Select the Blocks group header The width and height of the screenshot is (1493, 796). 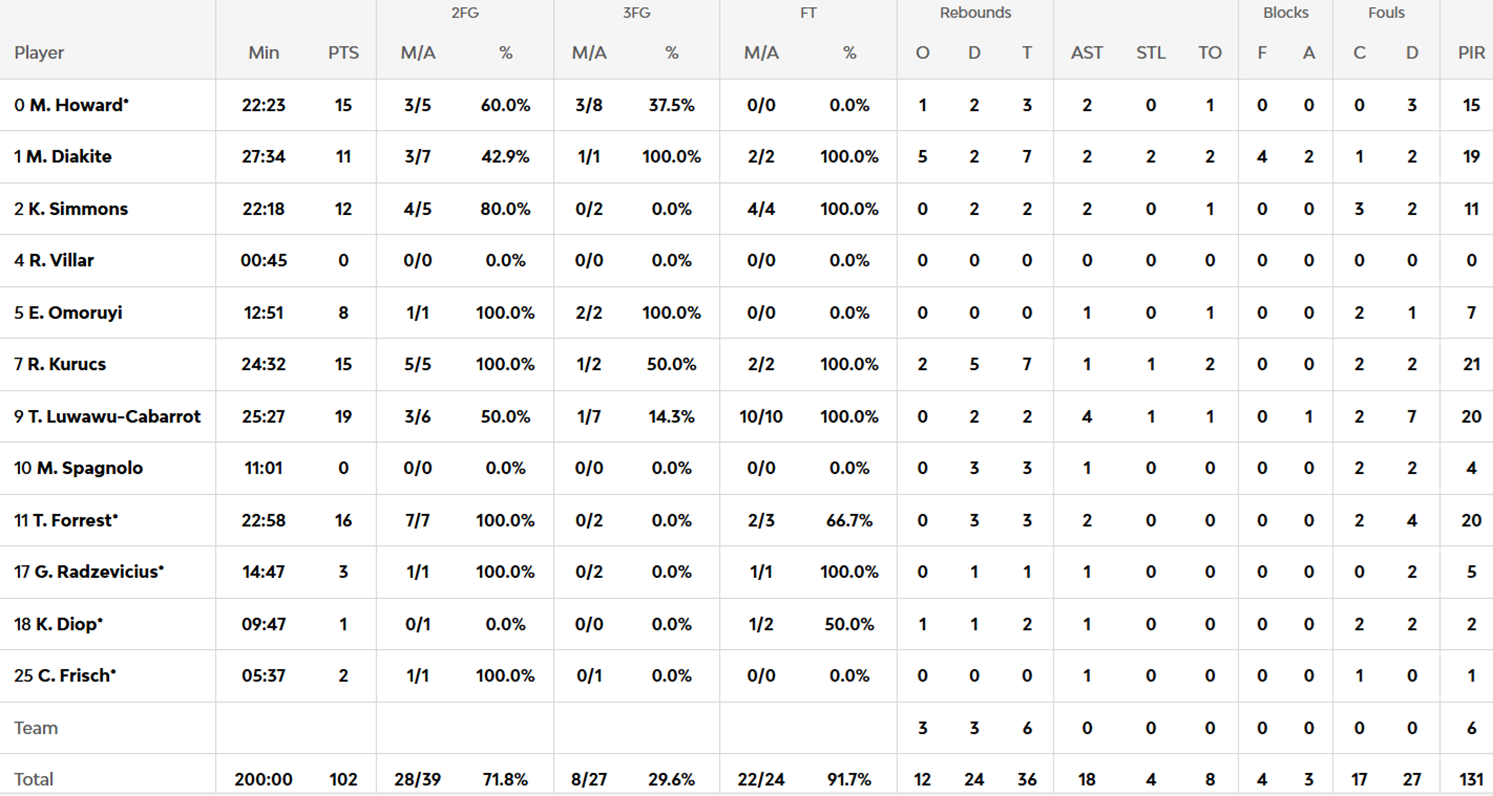click(x=1286, y=13)
